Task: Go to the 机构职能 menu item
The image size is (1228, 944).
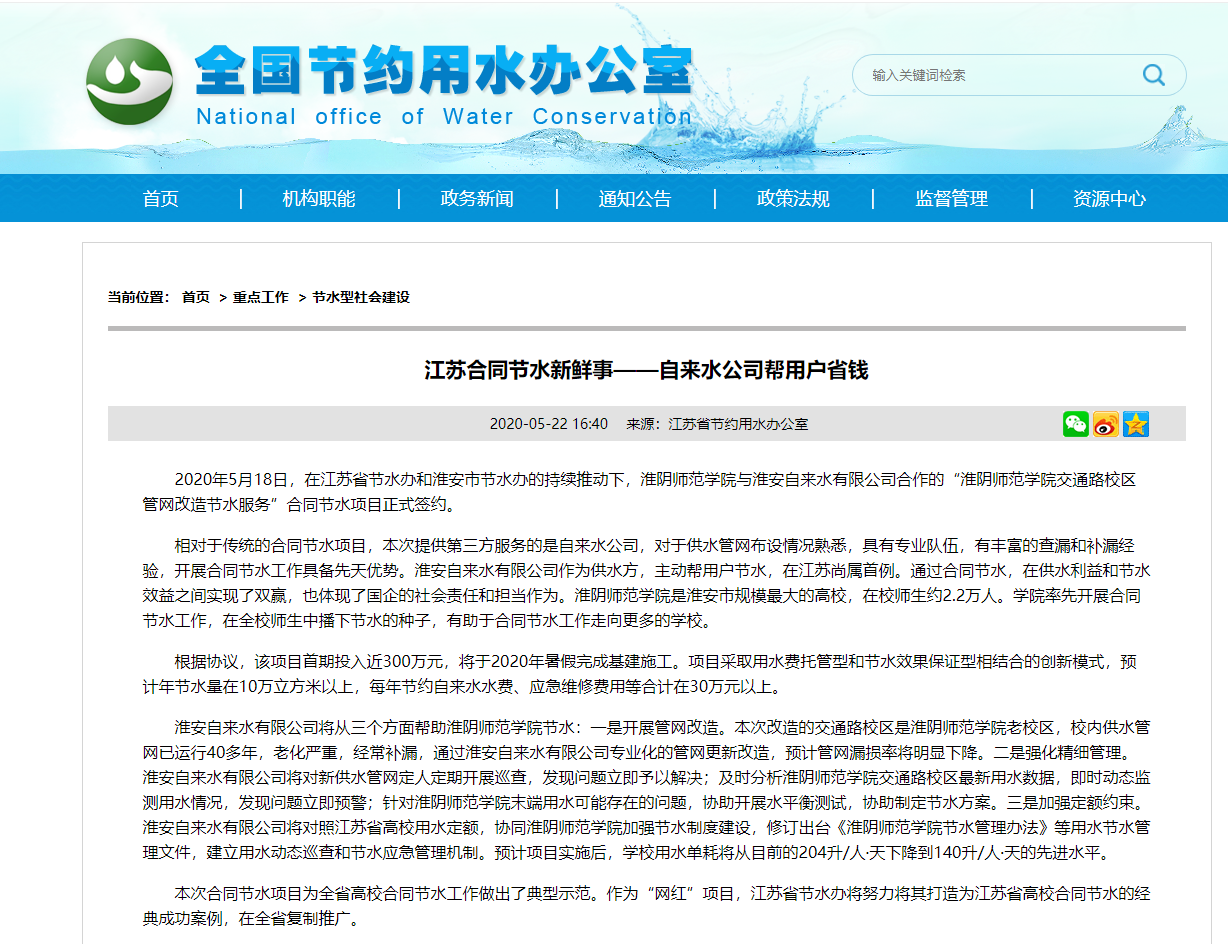Action: coord(318,198)
